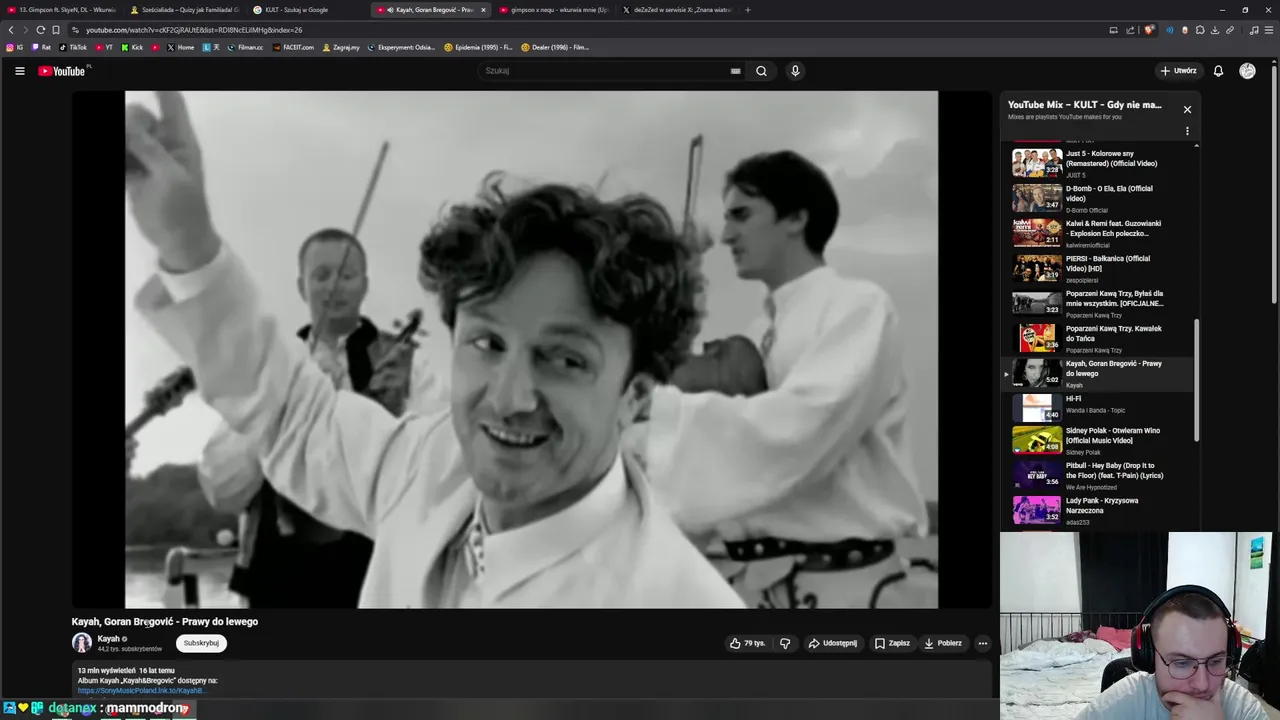Close the YouTube Mix playlist panel

pos(1187,109)
